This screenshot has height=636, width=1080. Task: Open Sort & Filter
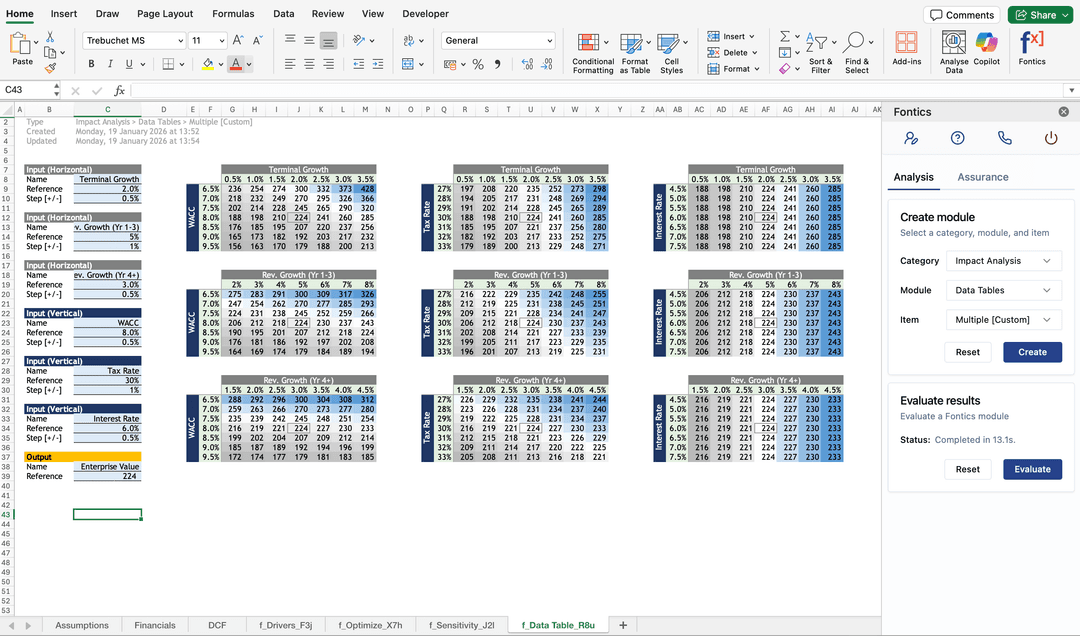coord(820,54)
